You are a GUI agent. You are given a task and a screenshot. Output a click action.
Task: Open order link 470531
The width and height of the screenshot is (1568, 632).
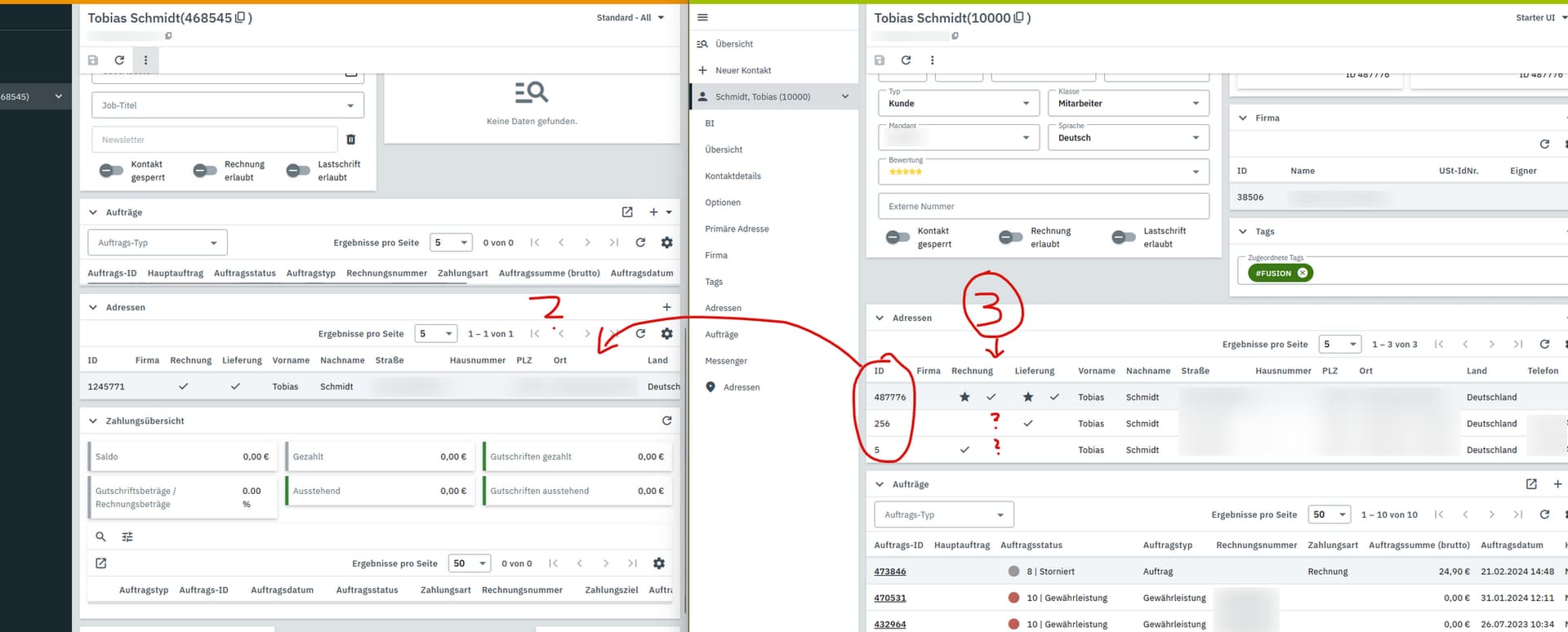coord(889,598)
